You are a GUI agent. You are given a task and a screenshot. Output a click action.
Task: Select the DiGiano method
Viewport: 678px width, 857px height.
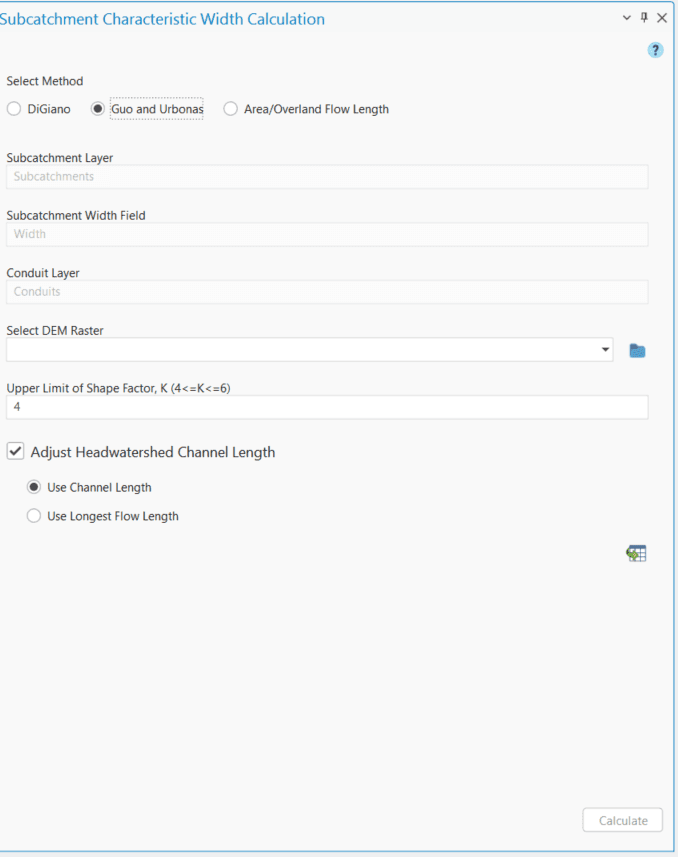15,109
